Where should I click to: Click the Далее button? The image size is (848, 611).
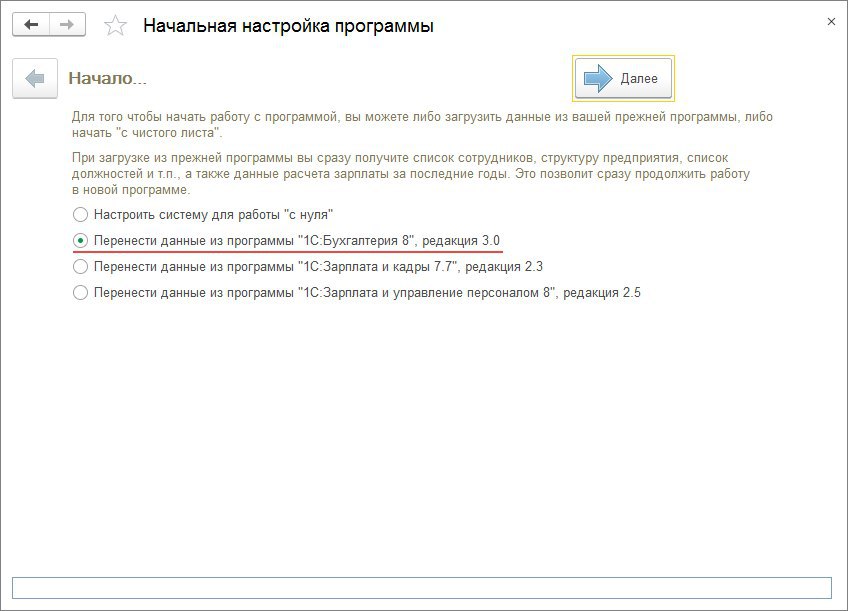[x=623, y=78]
